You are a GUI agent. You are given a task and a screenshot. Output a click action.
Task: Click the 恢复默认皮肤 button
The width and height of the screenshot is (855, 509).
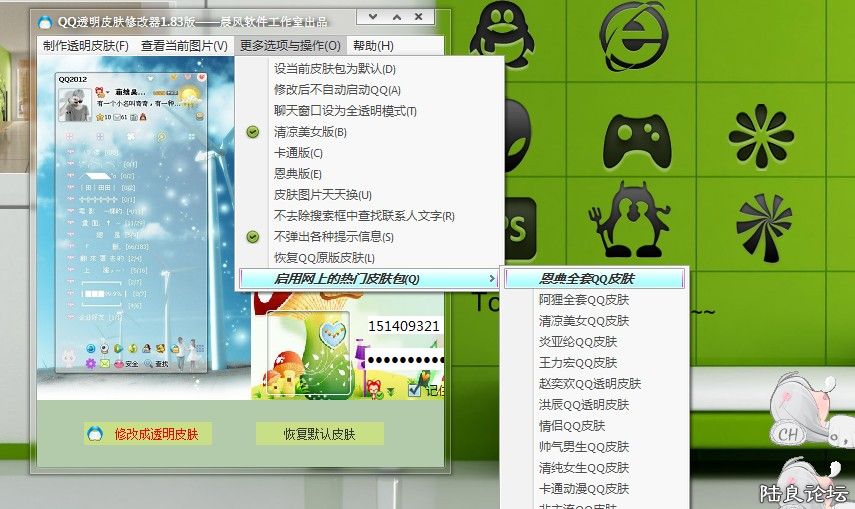[319, 434]
